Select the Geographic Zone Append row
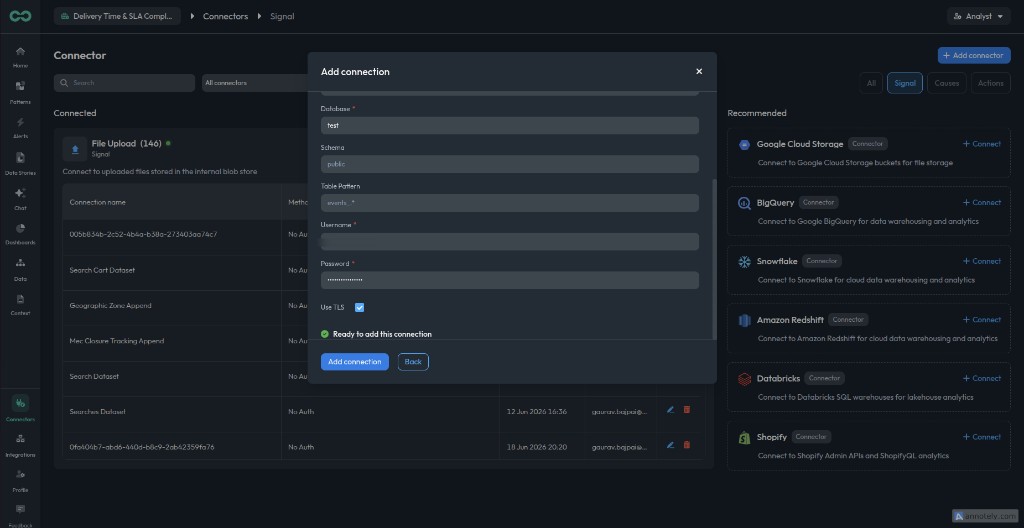Image resolution: width=1024 pixels, height=528 pixels. pyautogui.click(x=172, y=306)
